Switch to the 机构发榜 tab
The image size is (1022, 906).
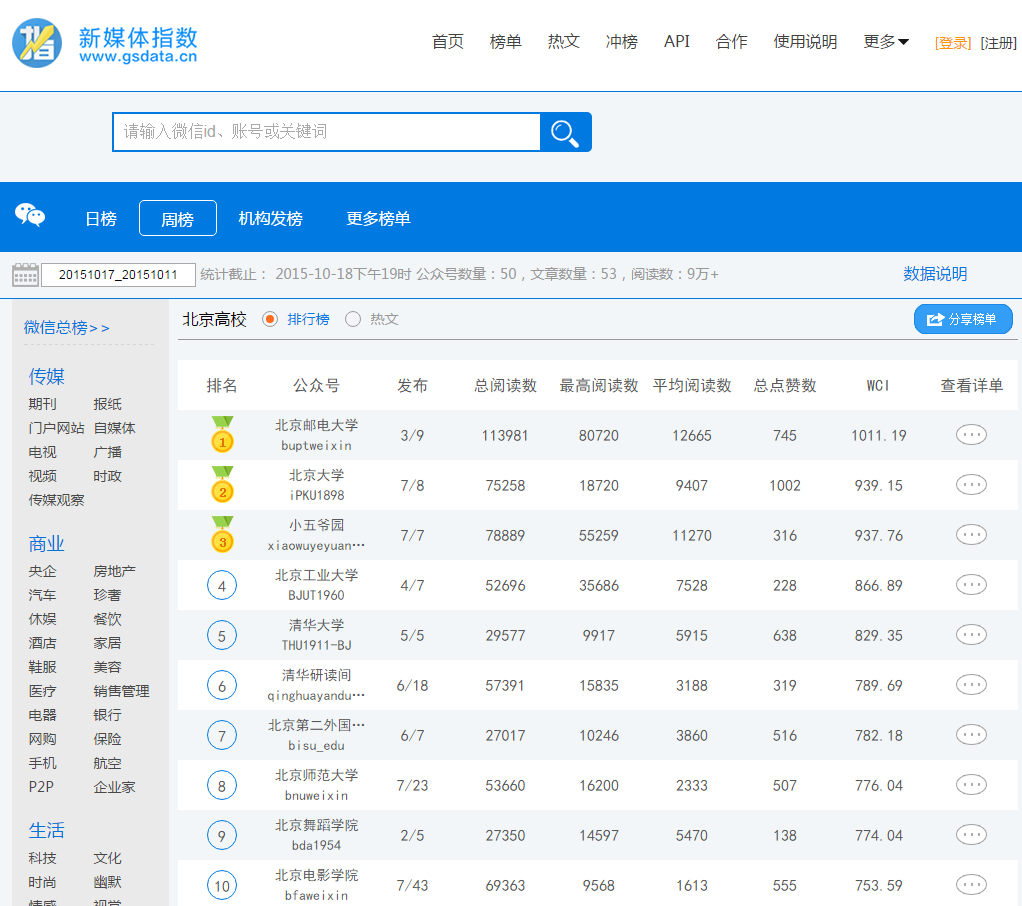[x=270, y=219]
